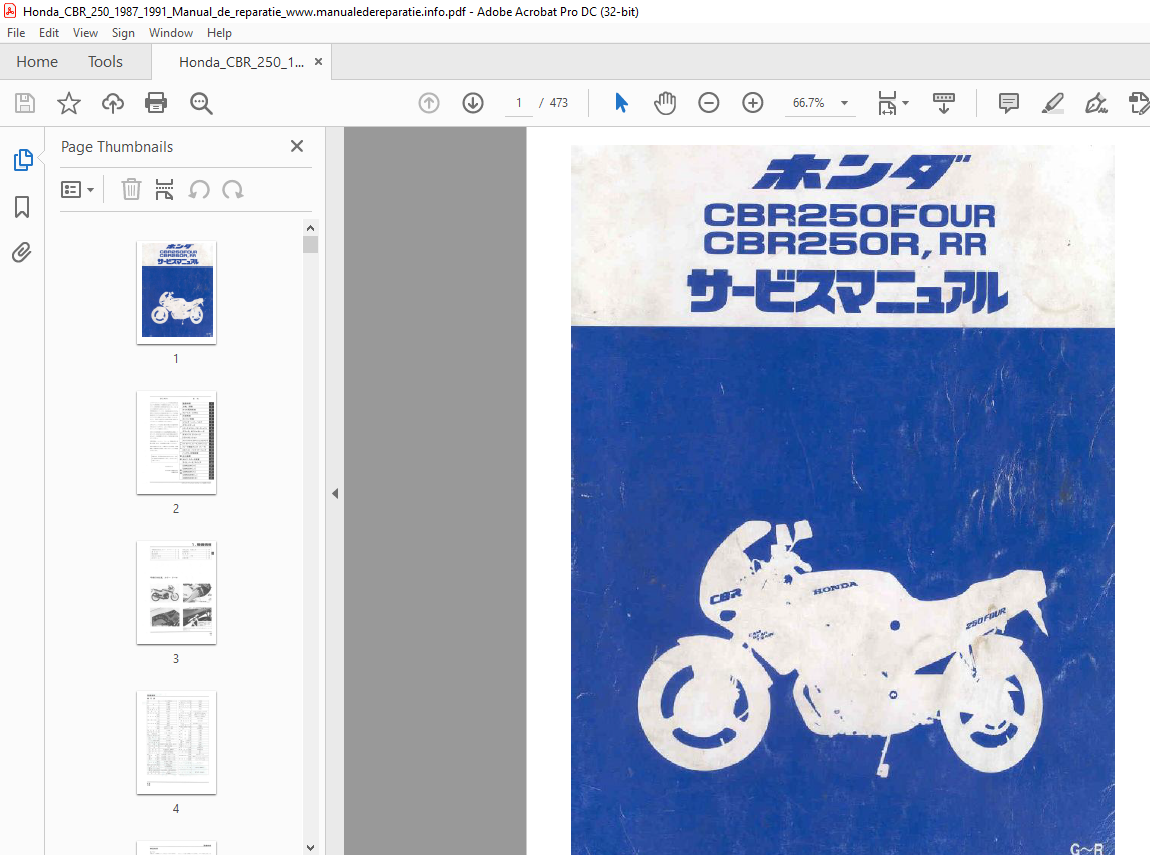Open the View menu
The width and height of the screenshot is (1150, 855).
(85, 33)
